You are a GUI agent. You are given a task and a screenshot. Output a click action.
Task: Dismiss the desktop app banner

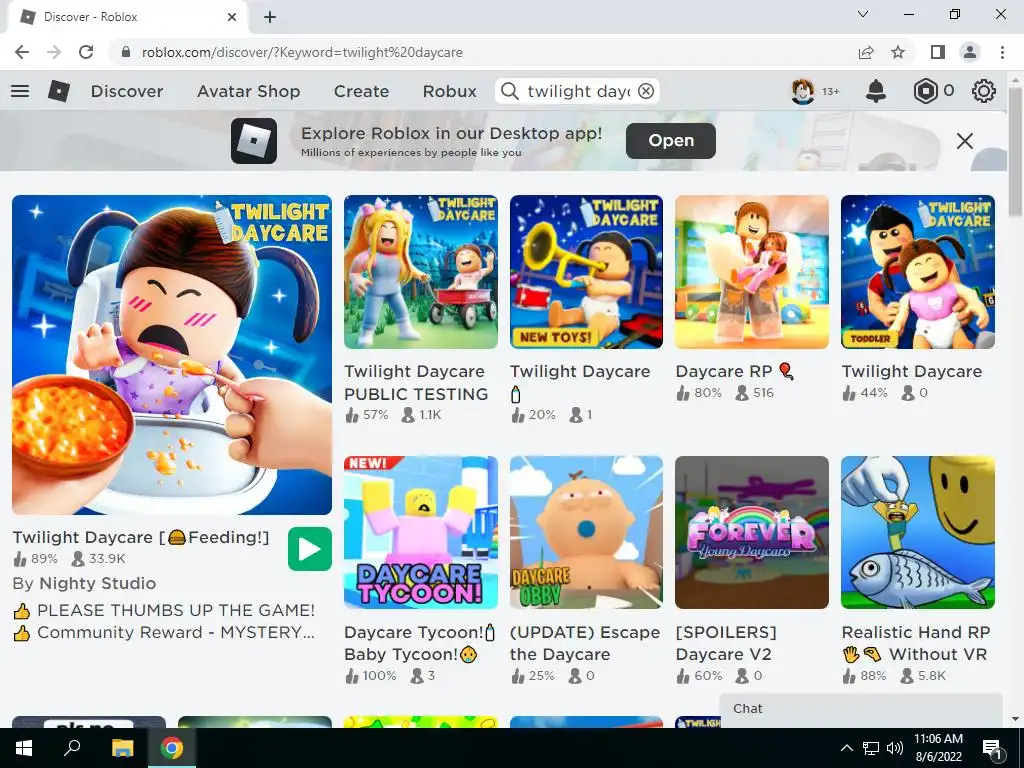pyautogui.click(x=965, y=141)
